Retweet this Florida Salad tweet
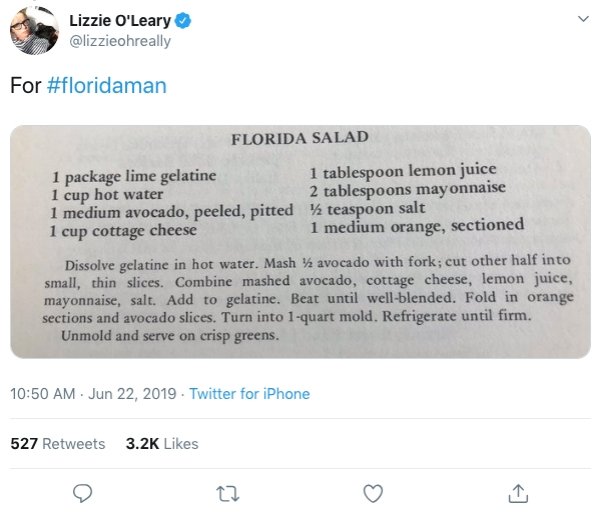This screenshot has width=600, height=516. (x=228, y=493)
